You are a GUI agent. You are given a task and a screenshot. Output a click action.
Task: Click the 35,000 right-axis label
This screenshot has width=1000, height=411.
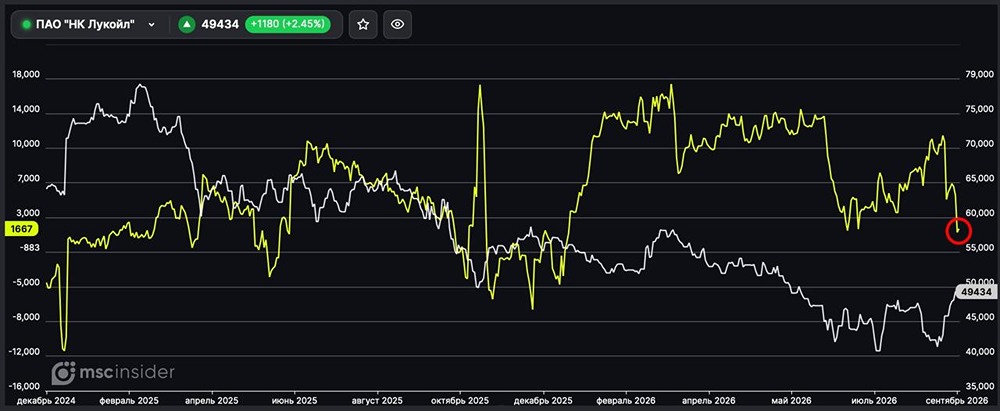click(980, 387)
